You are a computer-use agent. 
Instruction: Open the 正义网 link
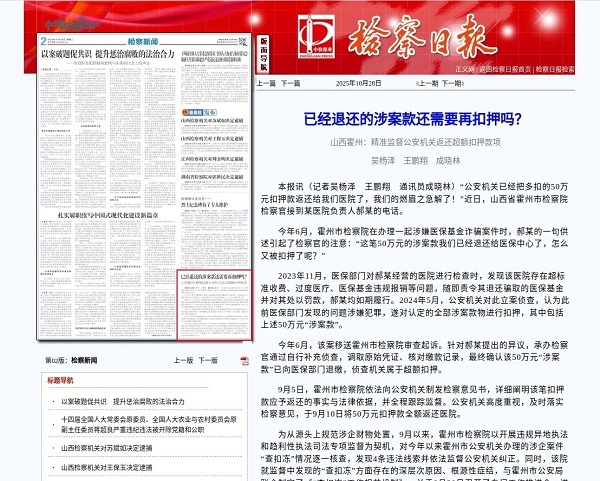pyautogui.click(x=466, y=69)
